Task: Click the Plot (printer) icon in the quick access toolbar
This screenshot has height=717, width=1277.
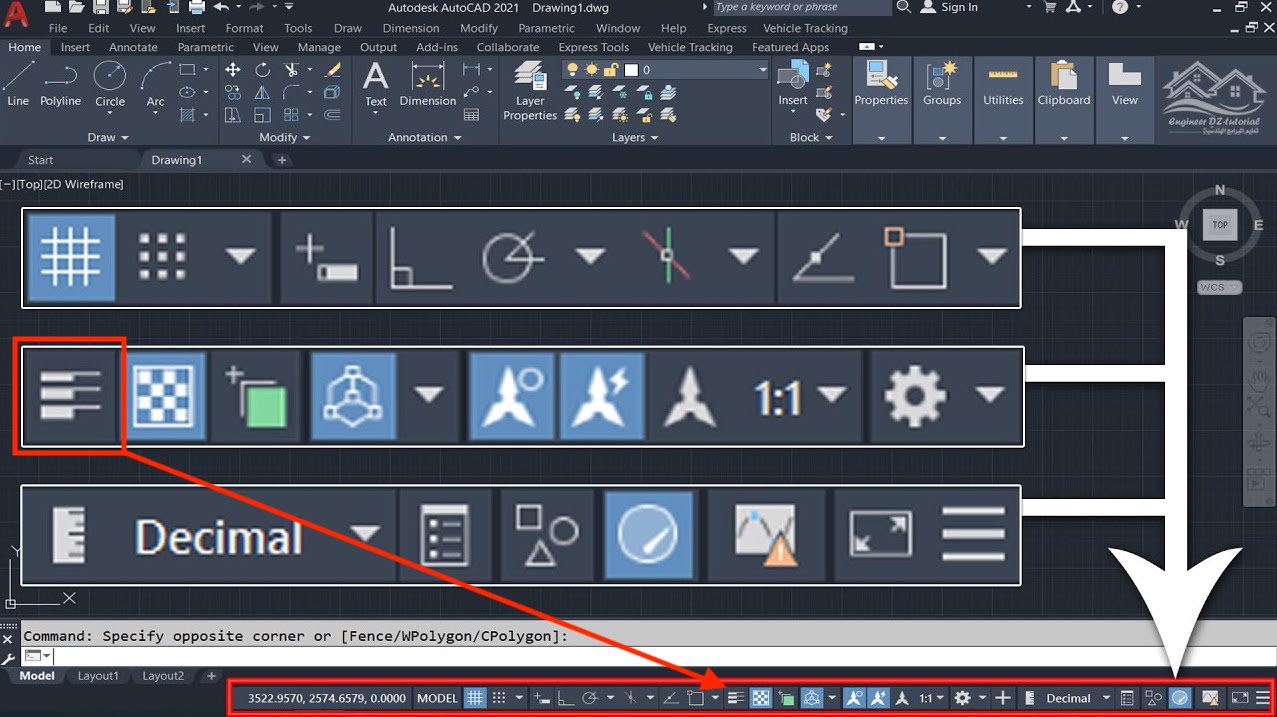Action: point(197,8)
